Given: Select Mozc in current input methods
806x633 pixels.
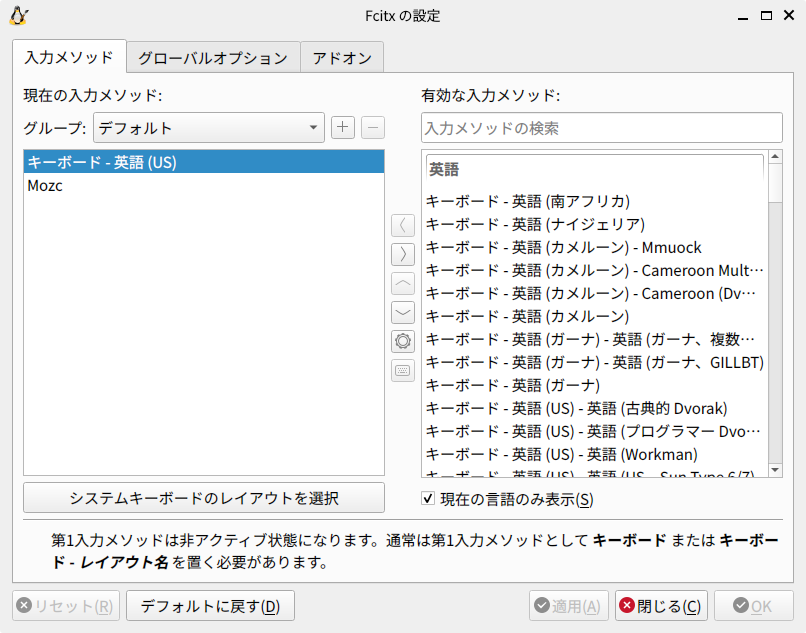Looking at the screenshot, I should point(204,185).
